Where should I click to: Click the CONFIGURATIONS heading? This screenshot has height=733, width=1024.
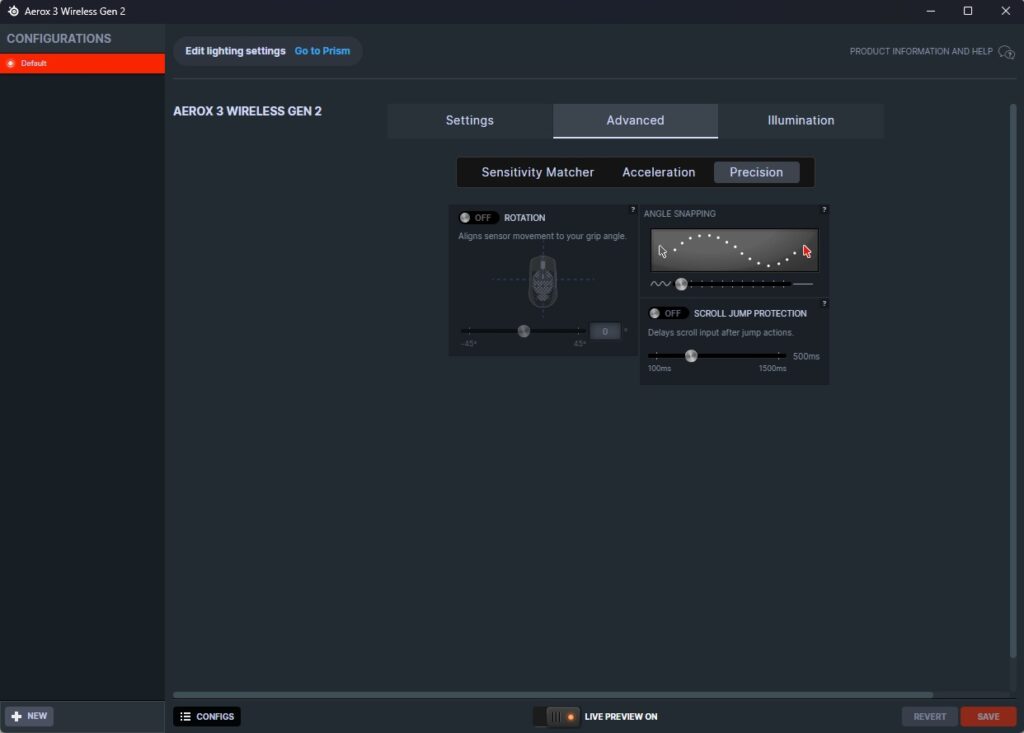(59, 39)
